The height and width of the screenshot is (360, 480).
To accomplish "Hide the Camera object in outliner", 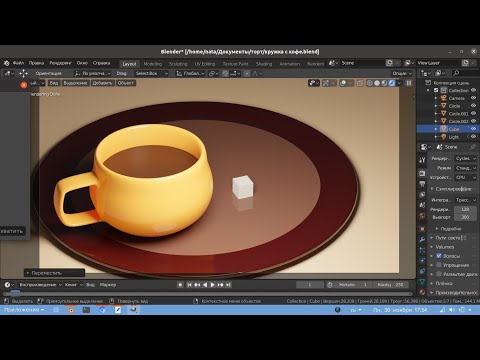I will pos(473,98).
